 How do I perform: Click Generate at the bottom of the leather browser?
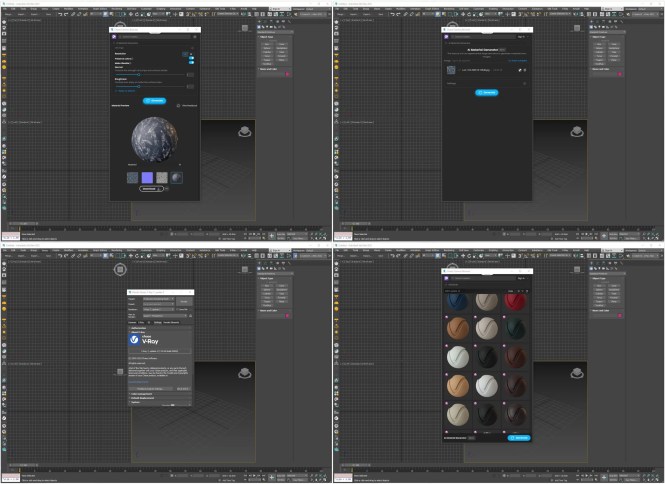pos(519,438)
